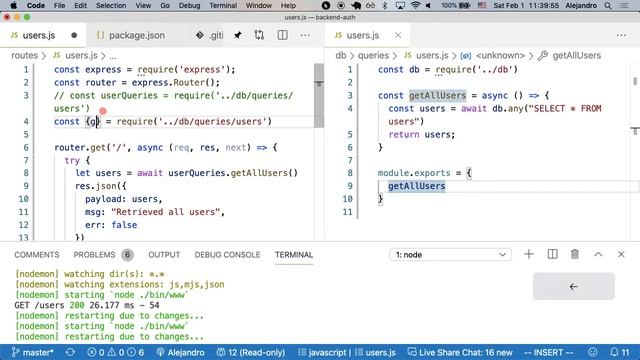Click the back arrow overlay button
The height and width of the screenshot is (360, 640).
coord(573,287)
